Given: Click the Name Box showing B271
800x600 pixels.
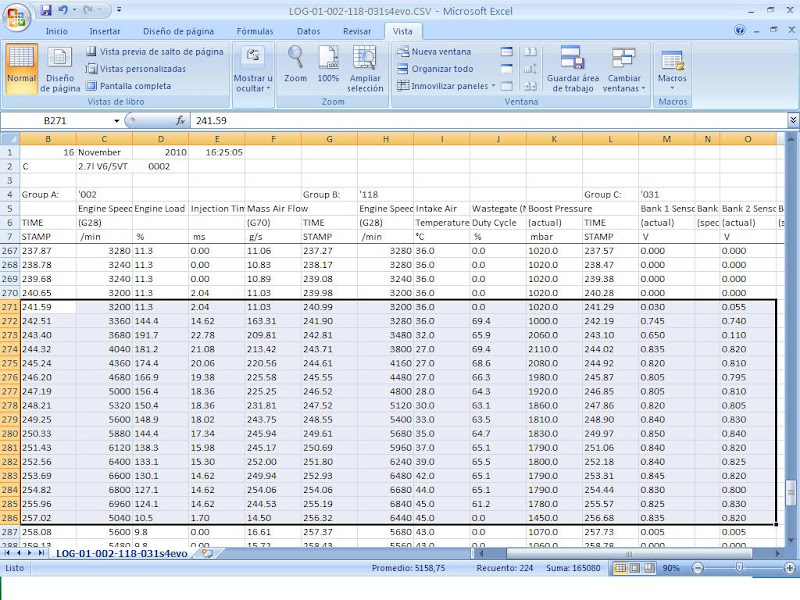Looking at the screenshot, I should (x=56, y=120).
